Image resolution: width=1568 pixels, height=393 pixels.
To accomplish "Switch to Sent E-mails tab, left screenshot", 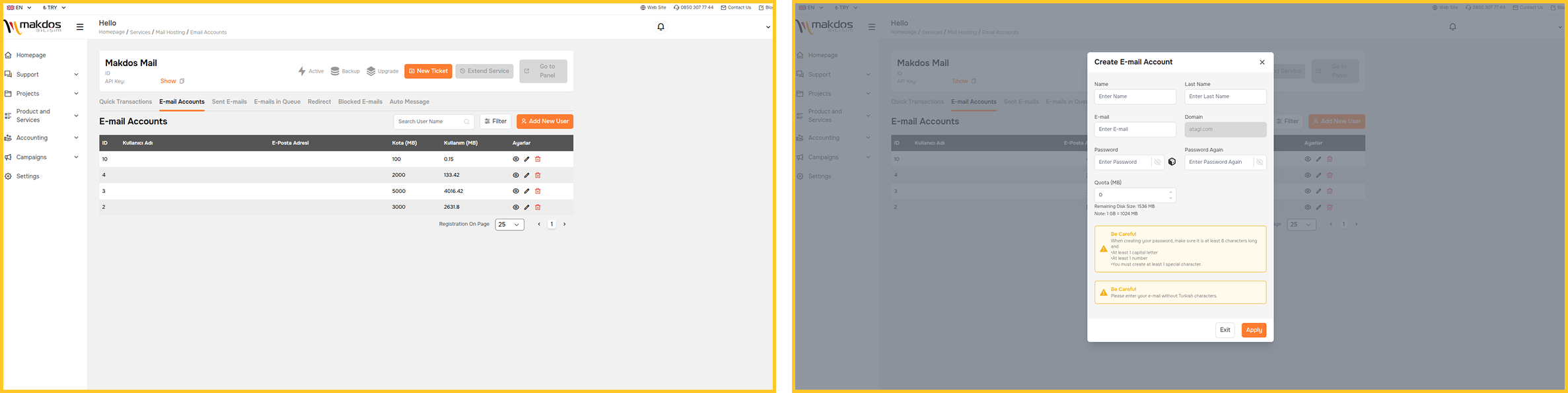I will [x=229, y=102].
